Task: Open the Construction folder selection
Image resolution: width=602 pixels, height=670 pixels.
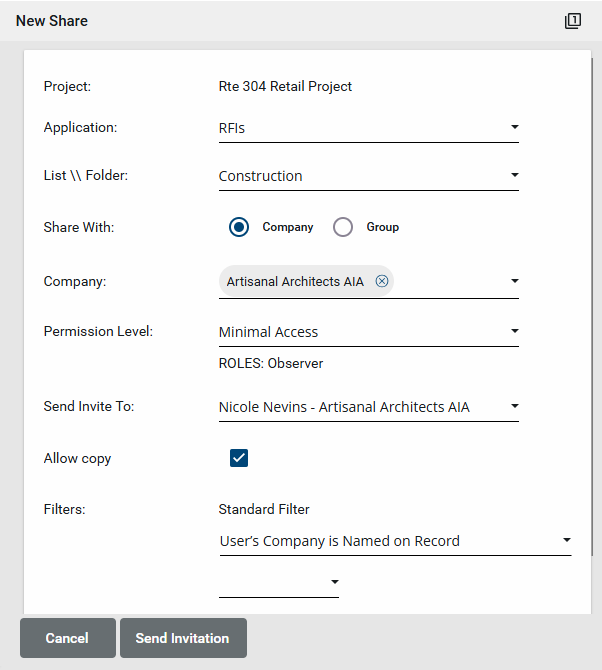Action: pyautogui.click(x=360, y=176)
